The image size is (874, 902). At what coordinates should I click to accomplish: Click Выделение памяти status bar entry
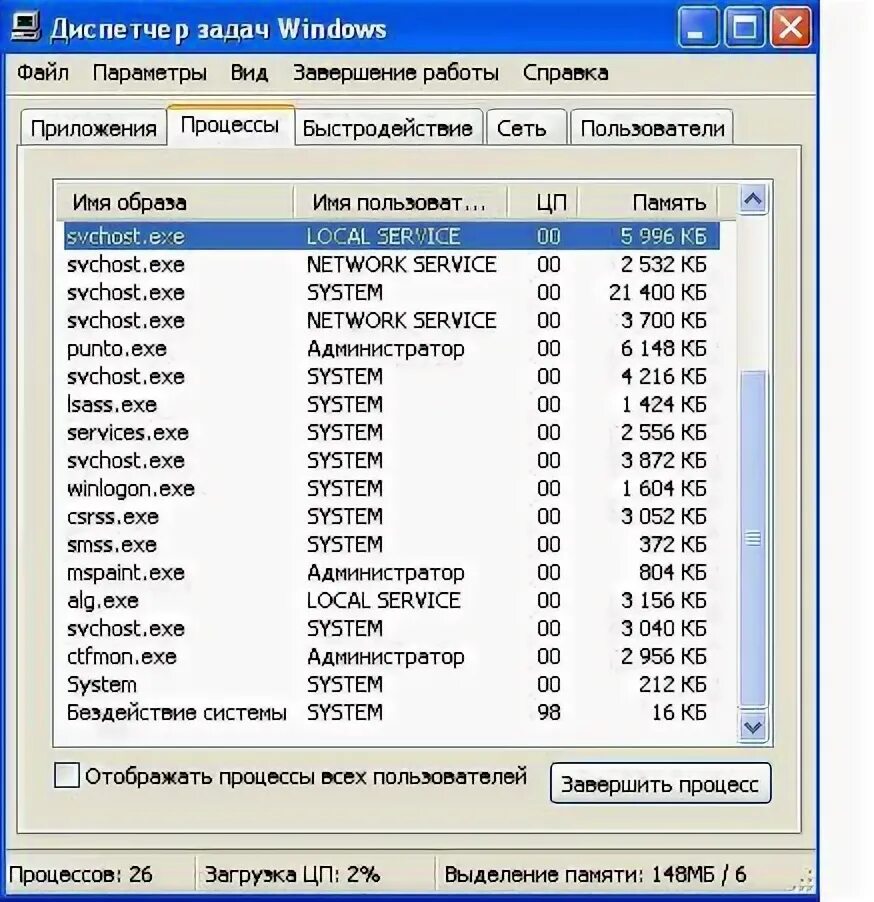click(x=596, y=874)
